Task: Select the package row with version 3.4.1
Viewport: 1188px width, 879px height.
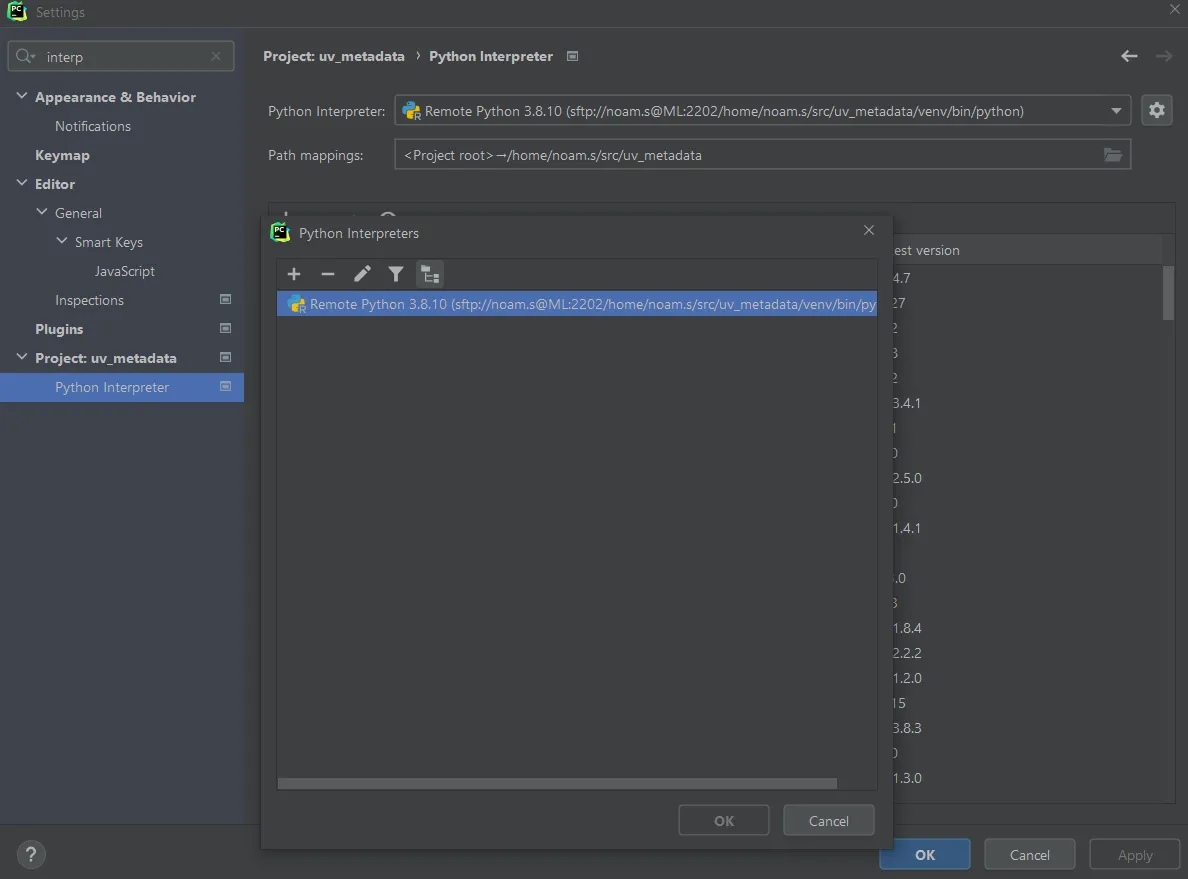Action: pyautogui.click(x=1027, y=403)
